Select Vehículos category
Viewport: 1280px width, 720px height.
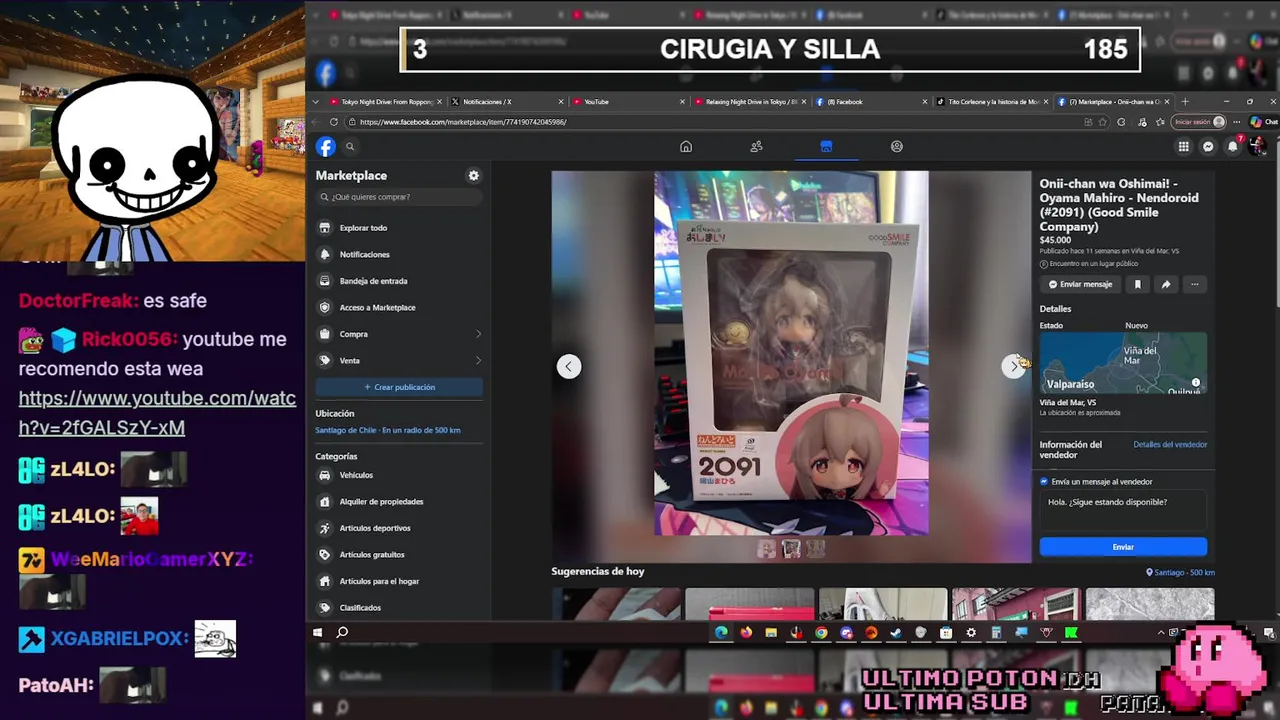[x=399, y=475]
